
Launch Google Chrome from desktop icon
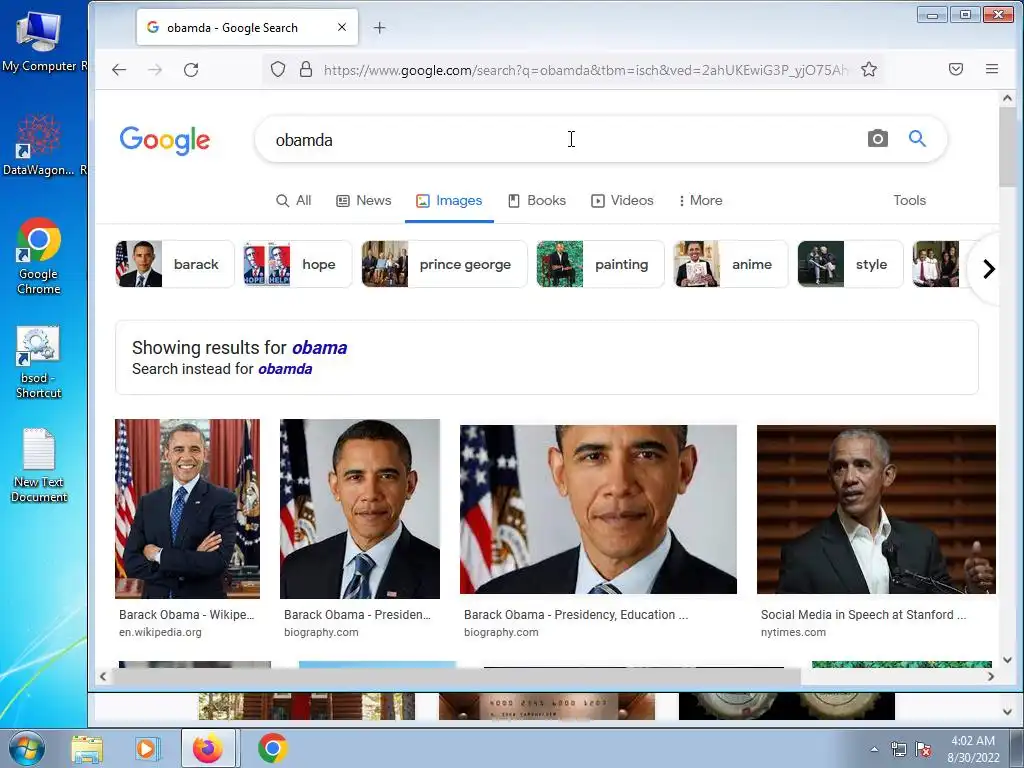[39, 256]
